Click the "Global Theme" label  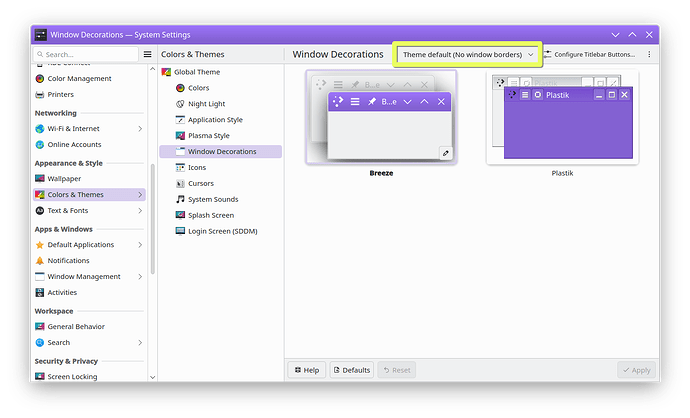[197, 72]
